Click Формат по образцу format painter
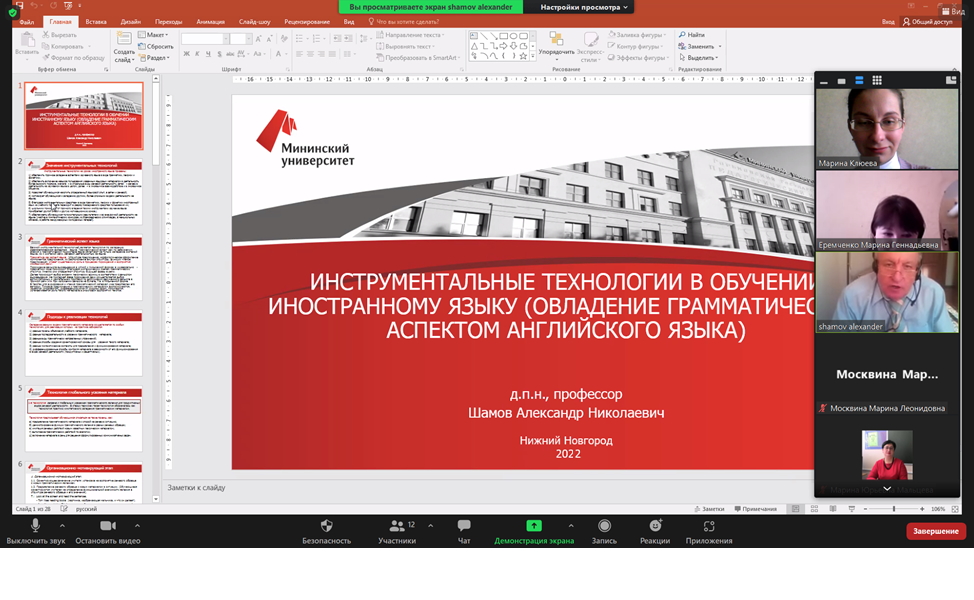Viewport: 974px width, 600px height. pyautogui.click(x=73, y=58)
